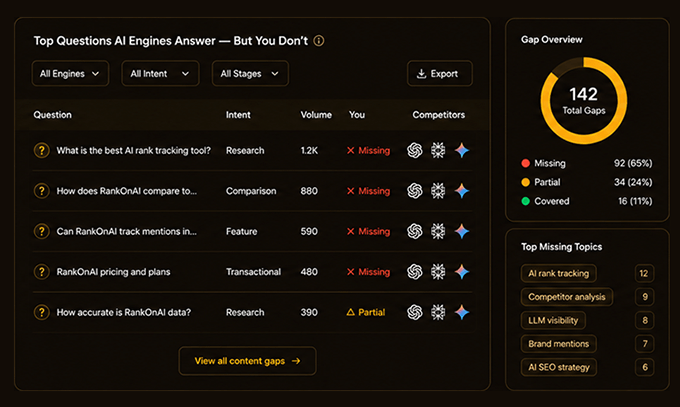Open the All Engines dropdown

70,73
